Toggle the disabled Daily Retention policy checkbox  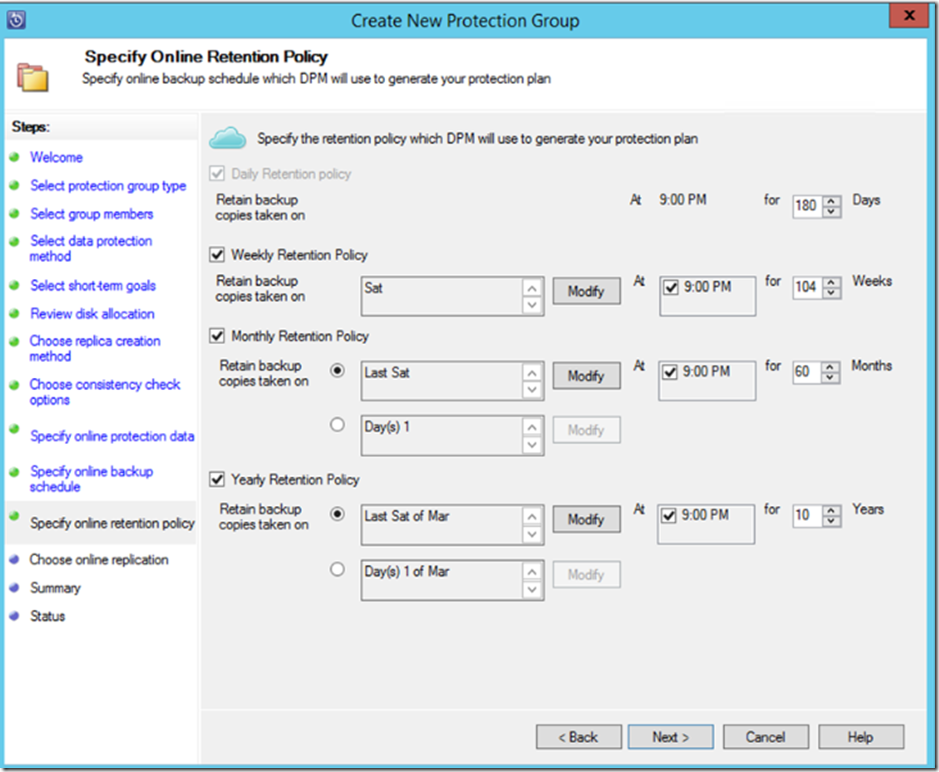[217, 174]
